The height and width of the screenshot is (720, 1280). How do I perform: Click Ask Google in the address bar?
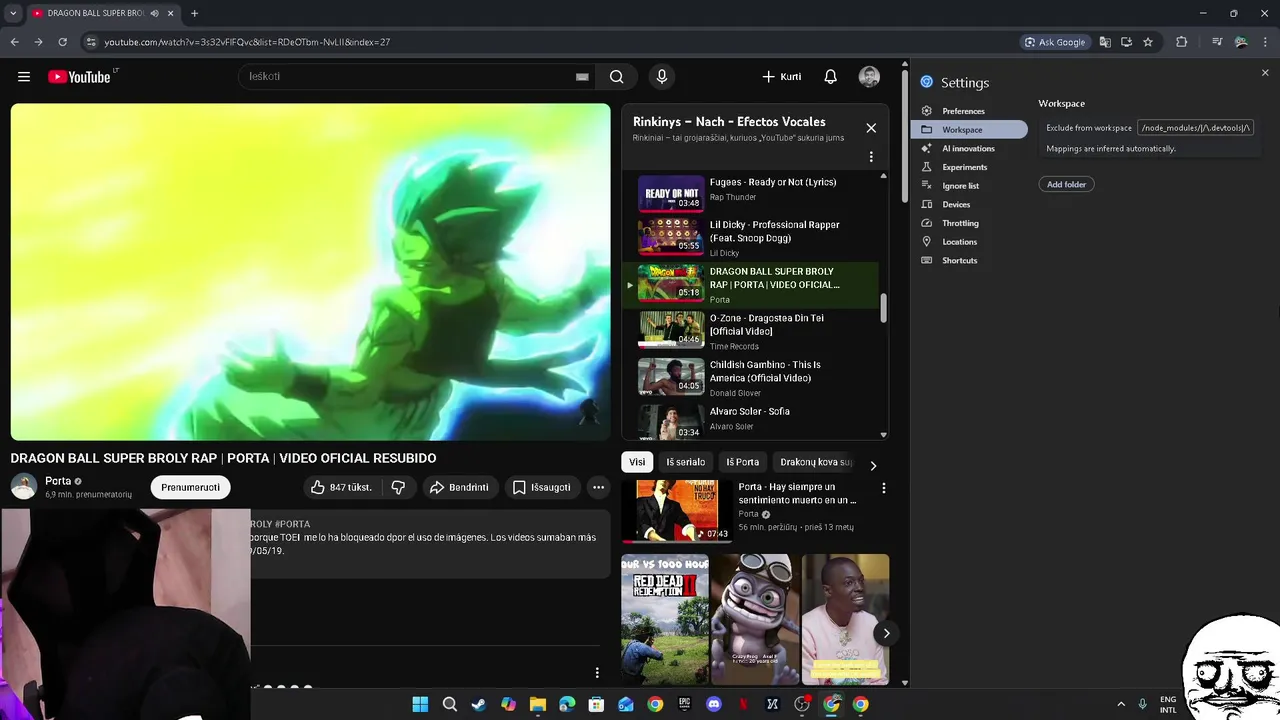(x=1055, y=42)
